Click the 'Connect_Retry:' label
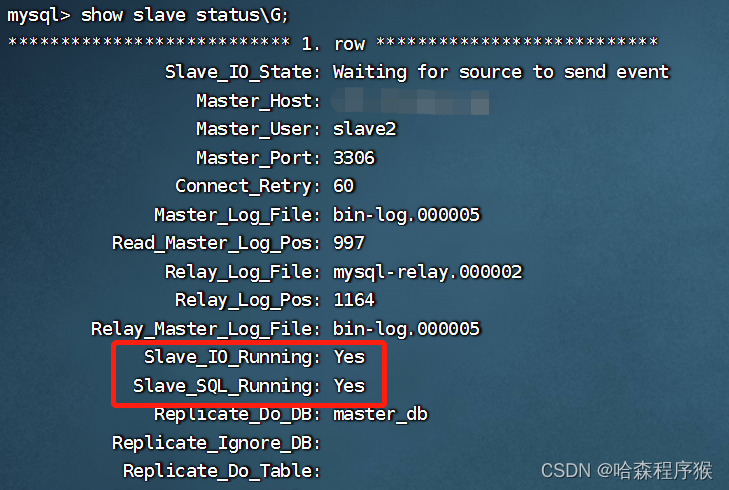The height and width of the screenshot is (490, 729). (248, 186)
